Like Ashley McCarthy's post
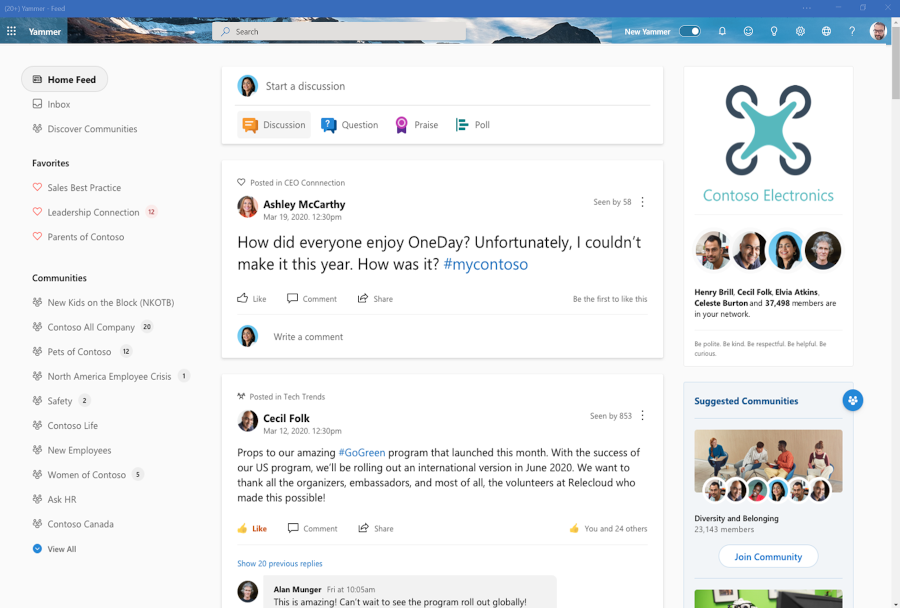Image resolution: width=900 pixels, height=608 pixels. point(251,299)
